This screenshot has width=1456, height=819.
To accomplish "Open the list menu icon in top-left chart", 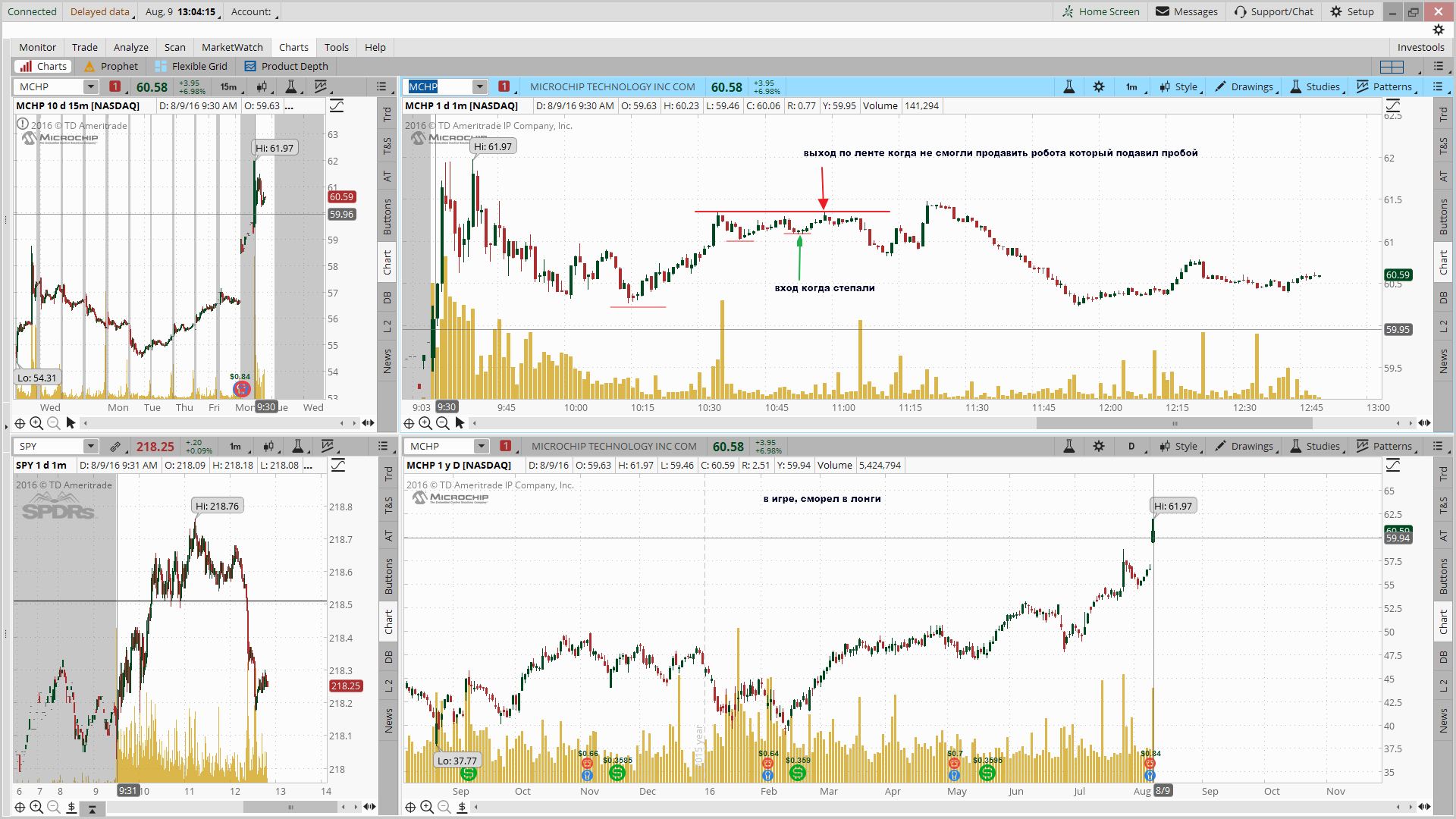I will [x=381, y=86].
